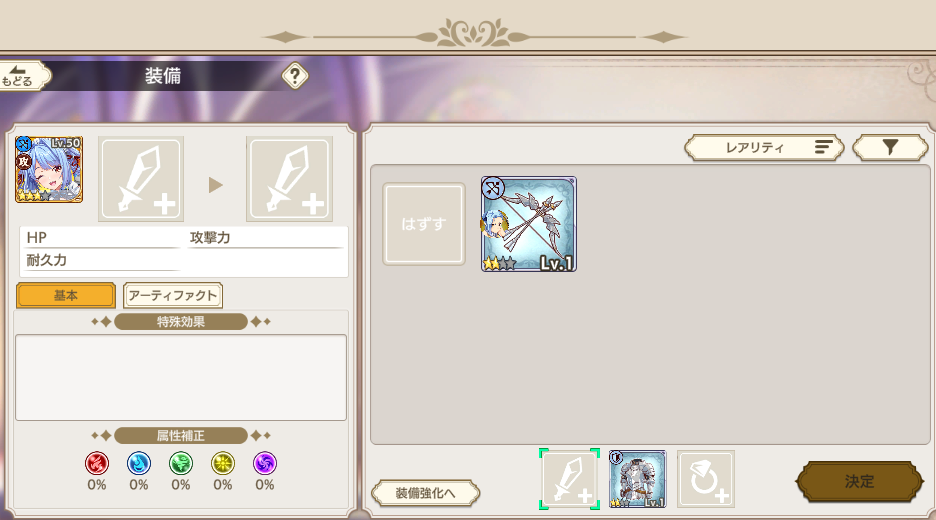Click the blue water element icon
936x520 pixels.
[138, 463]
